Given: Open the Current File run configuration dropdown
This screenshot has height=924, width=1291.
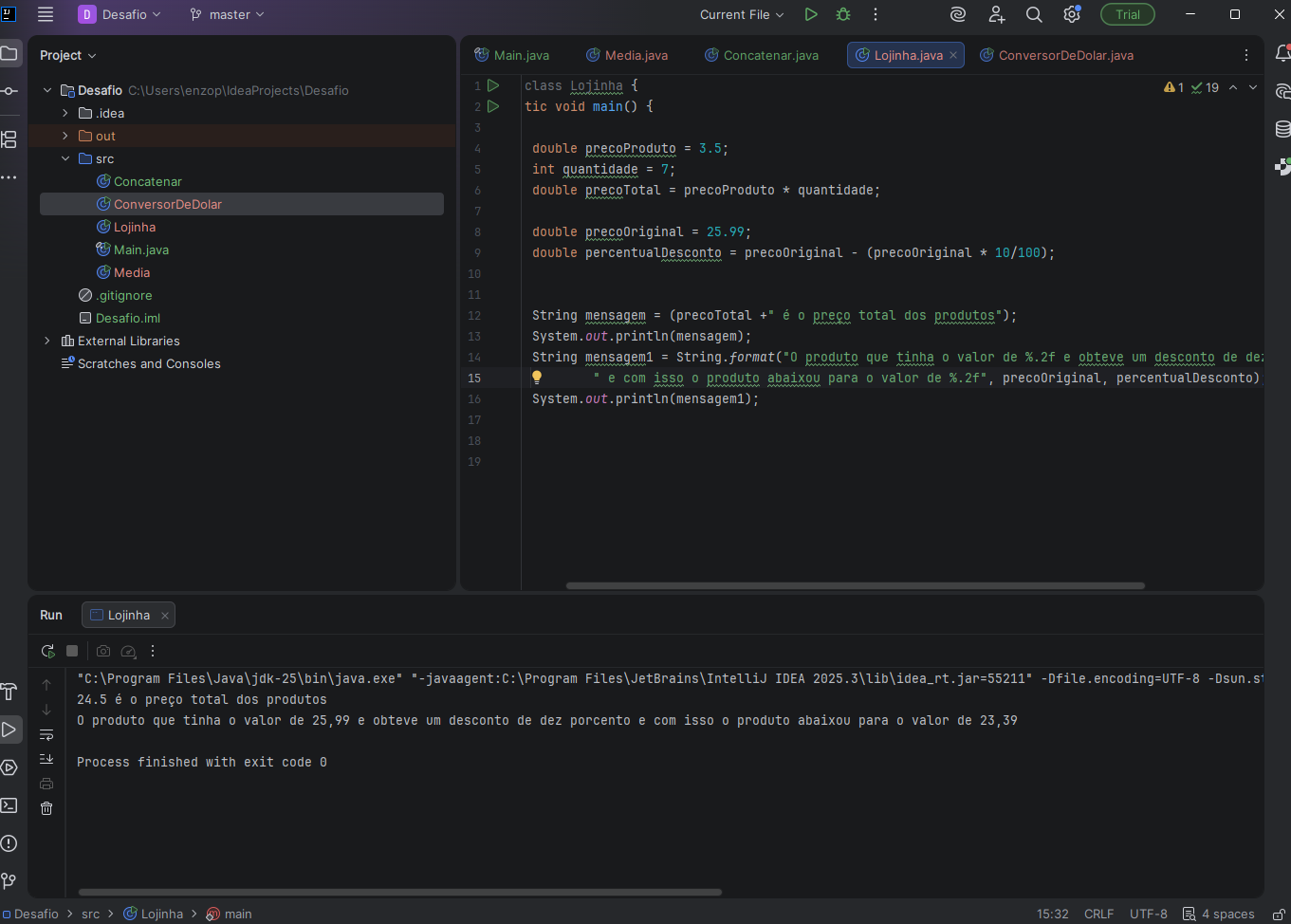Looking at the screenshot, I should tap(742, 14).
